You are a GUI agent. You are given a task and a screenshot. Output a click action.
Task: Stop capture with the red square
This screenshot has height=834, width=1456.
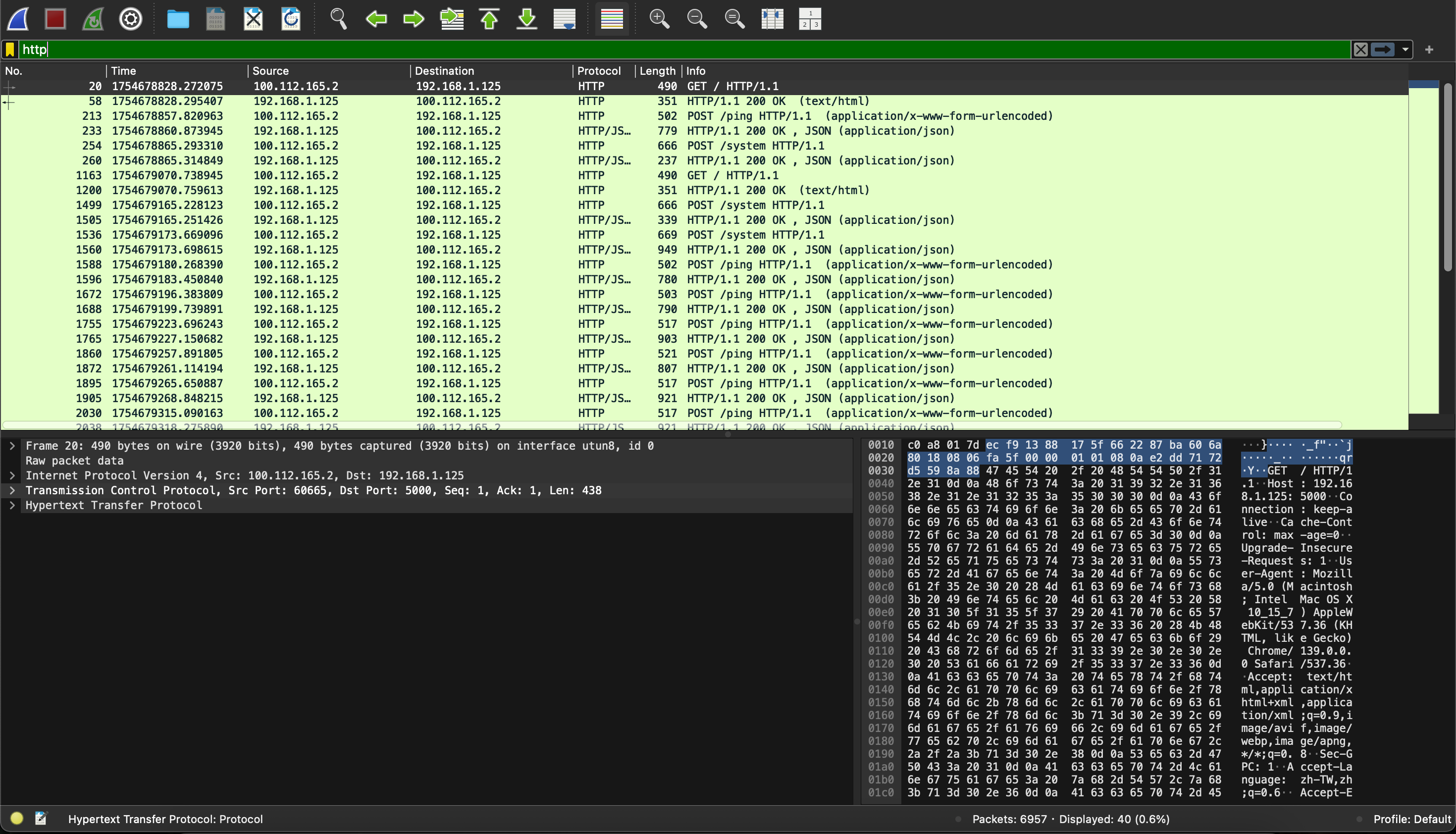tap(55, 19)
